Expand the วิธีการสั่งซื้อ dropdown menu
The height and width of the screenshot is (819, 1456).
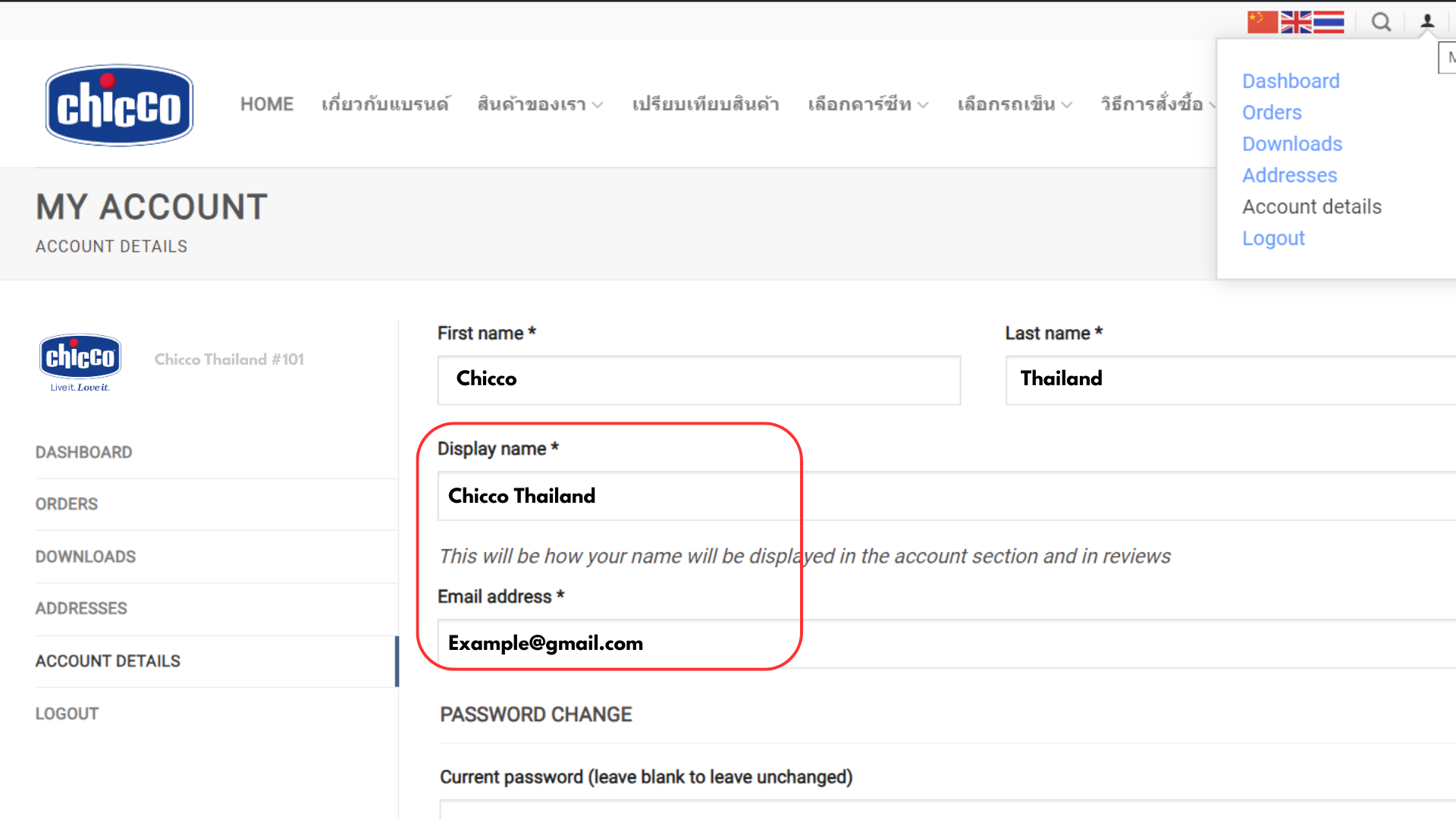[1158, 104]
